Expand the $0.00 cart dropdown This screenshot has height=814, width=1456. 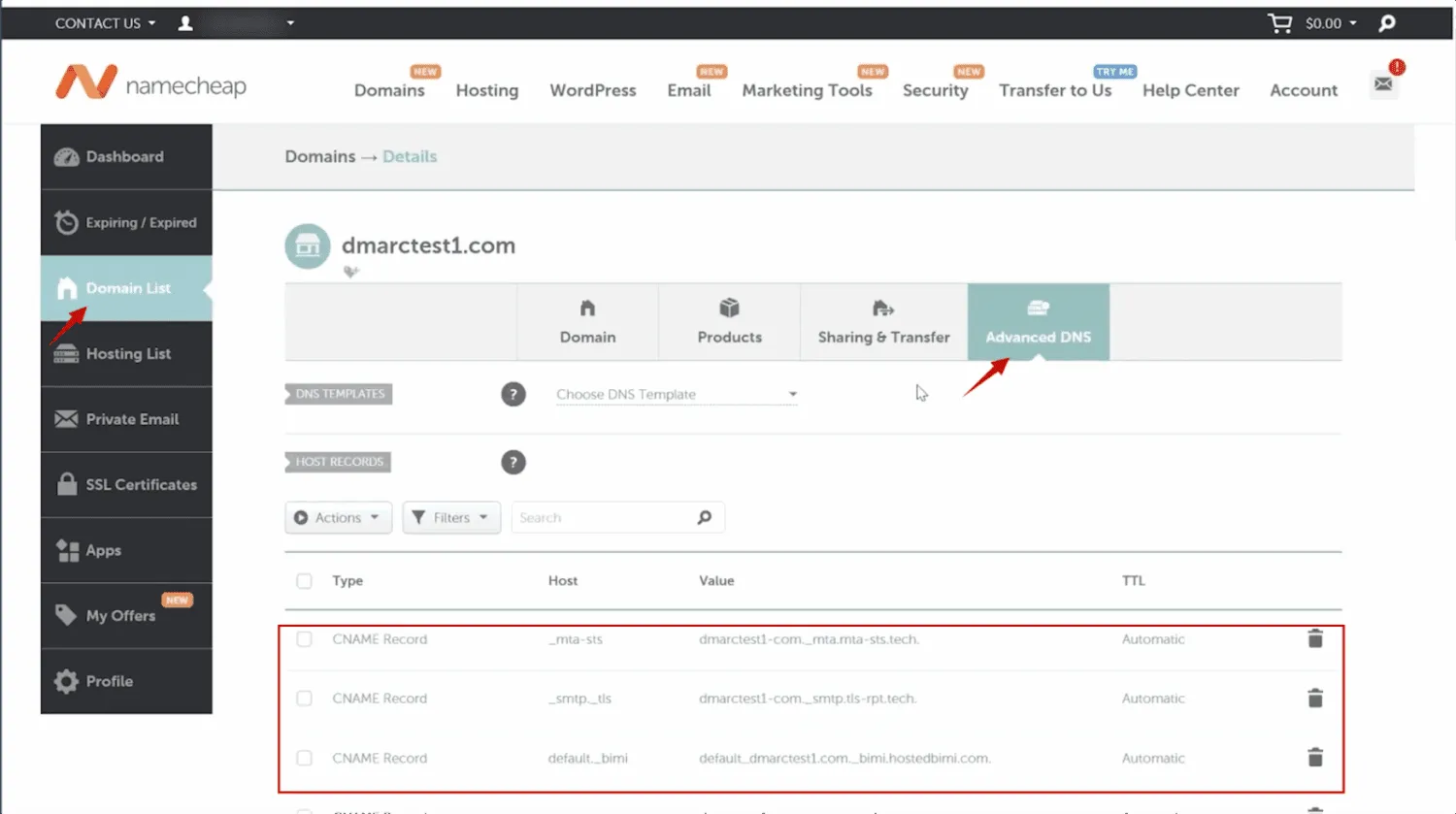pos(1331,23)
